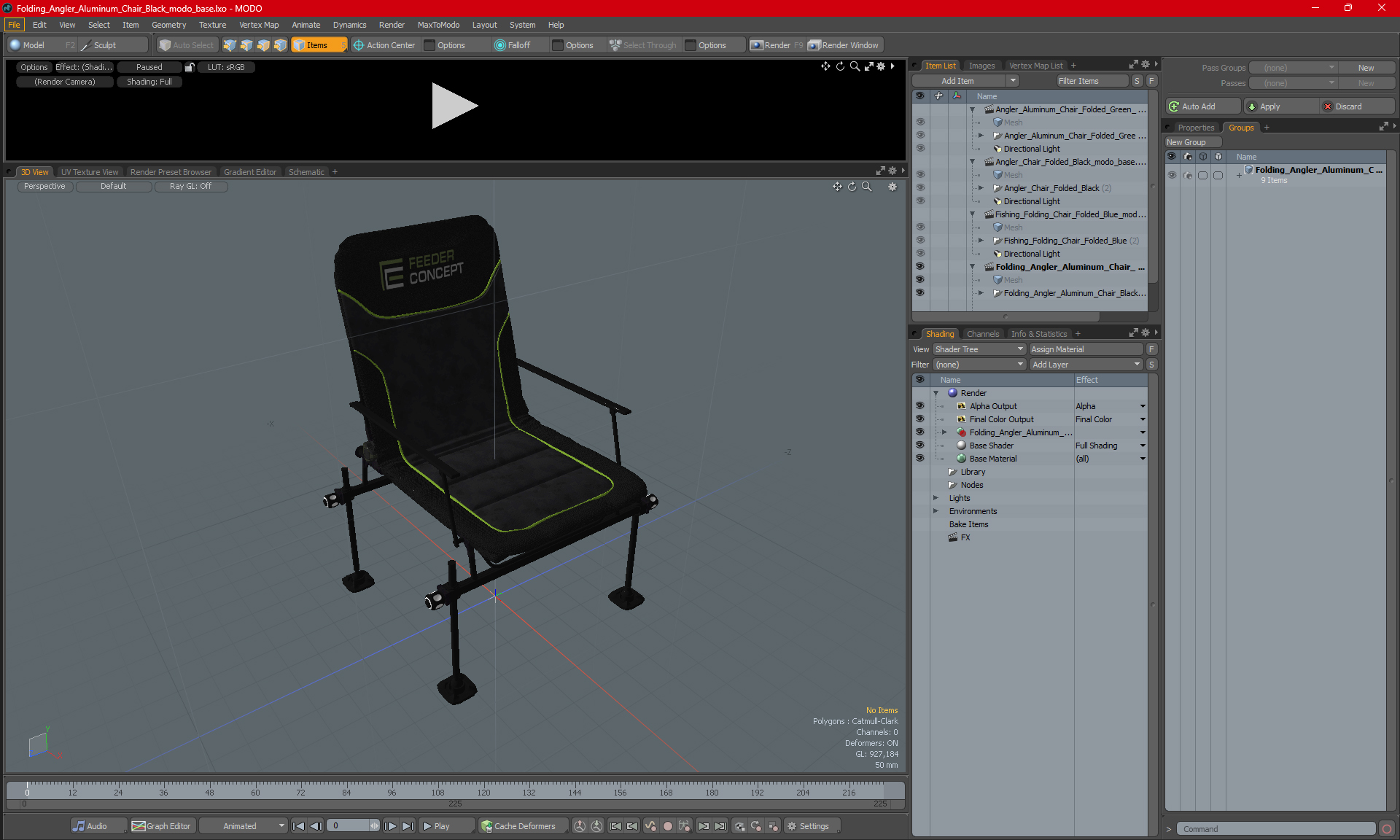Open Texture menu

tap(212, 25)
